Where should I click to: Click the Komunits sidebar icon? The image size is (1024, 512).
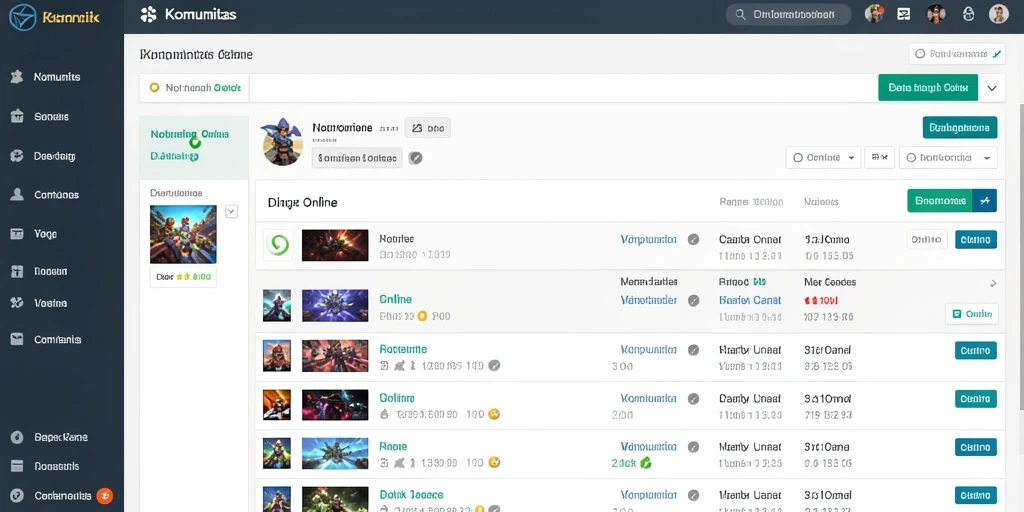[18, 77]
